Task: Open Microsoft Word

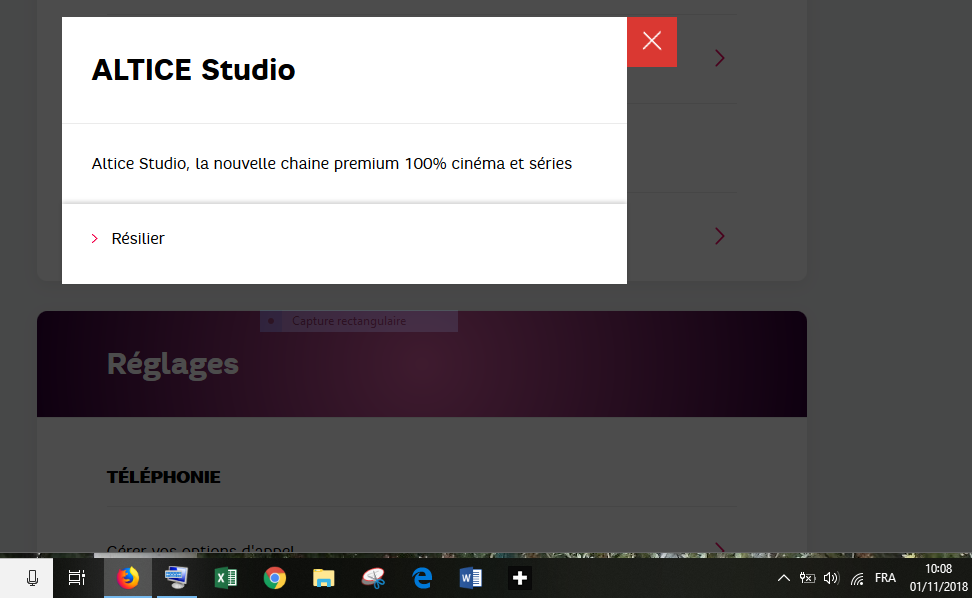Action: point(470,577)
